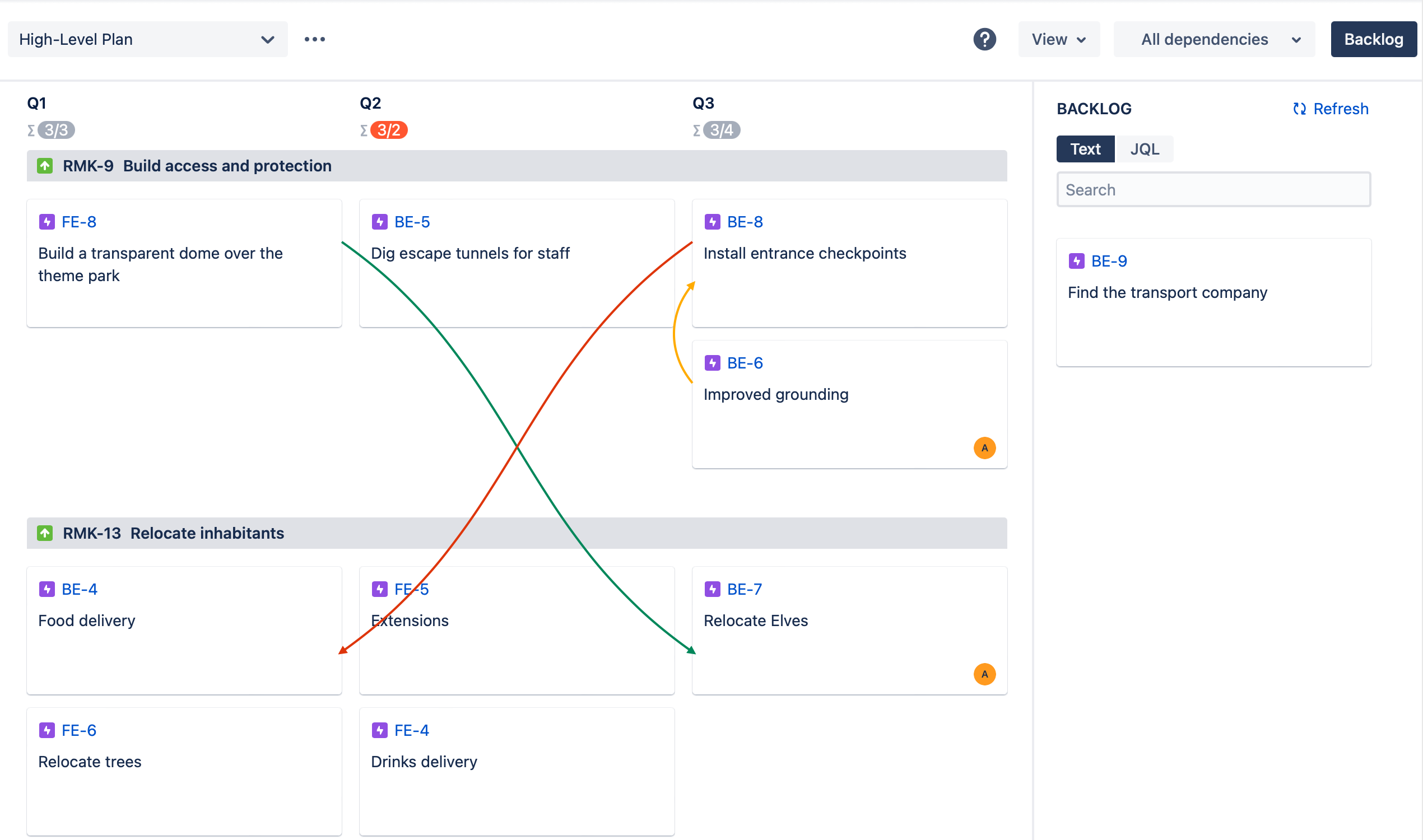Click the assignee avatar on BE-6 card
Image resolution: width=1423 pixels, height=840 pixels.
click(984, 448)
